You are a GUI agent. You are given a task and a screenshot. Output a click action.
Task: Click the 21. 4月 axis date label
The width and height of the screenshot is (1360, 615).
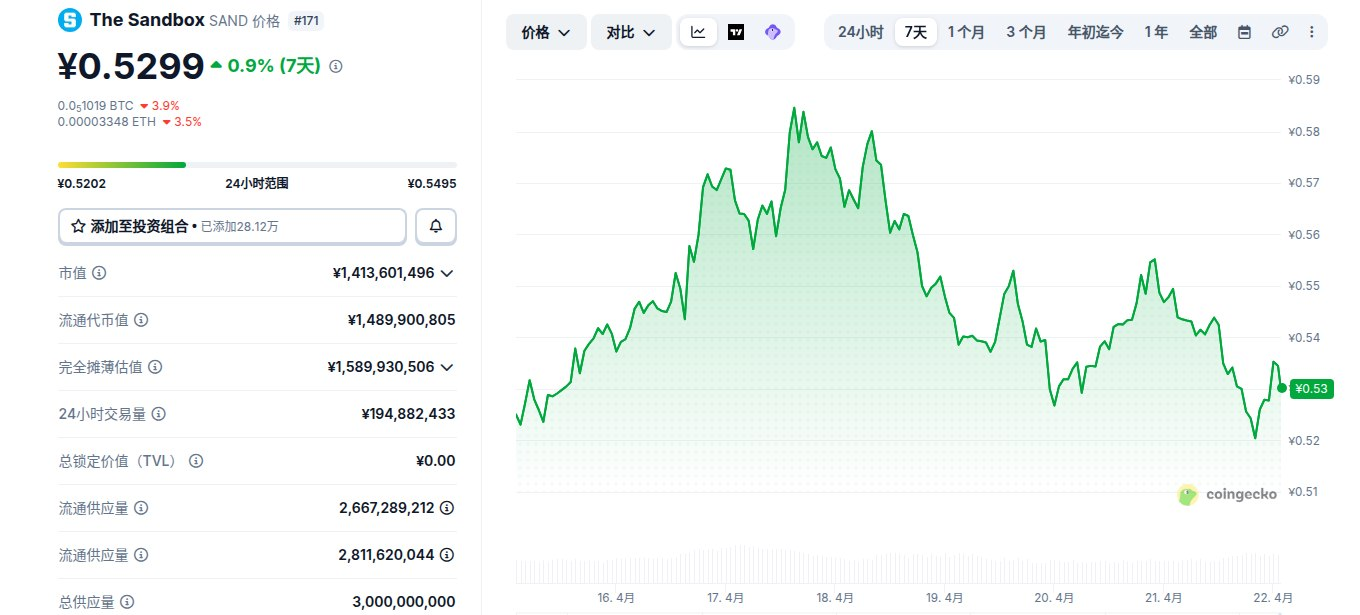1163,598
